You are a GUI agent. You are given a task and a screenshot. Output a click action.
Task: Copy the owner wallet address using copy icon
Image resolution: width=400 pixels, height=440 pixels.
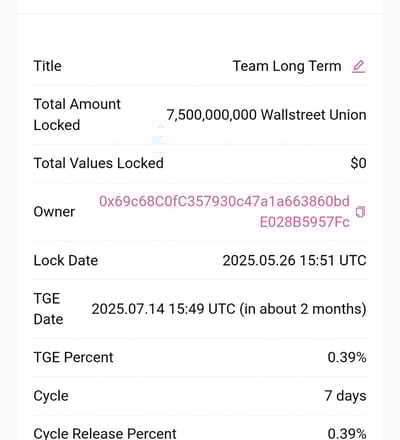tap(360, 212)
